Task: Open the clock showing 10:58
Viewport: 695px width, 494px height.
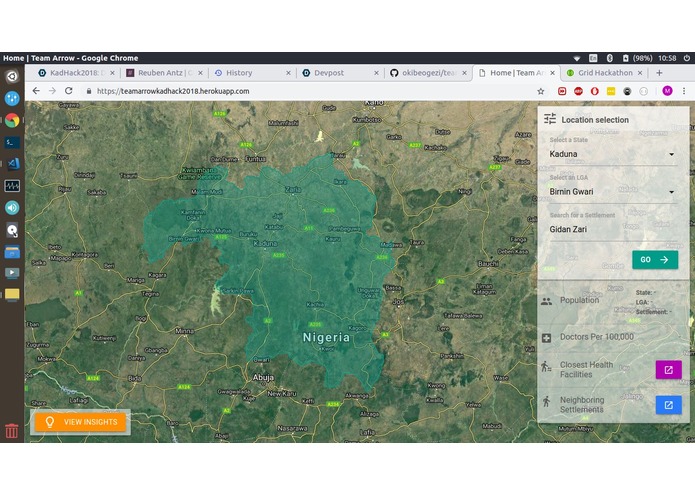Action: (667, 58)
